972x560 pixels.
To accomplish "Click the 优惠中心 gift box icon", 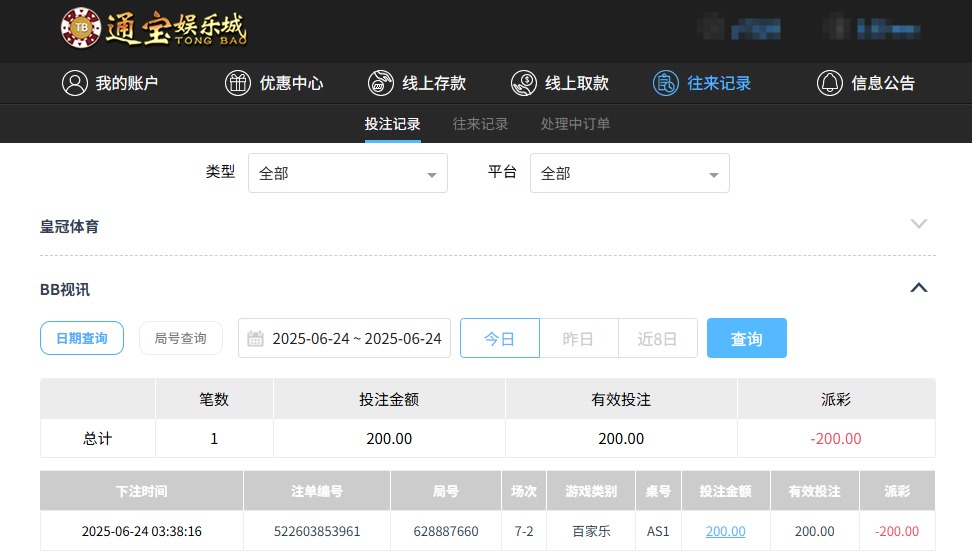I will (238, 83).
